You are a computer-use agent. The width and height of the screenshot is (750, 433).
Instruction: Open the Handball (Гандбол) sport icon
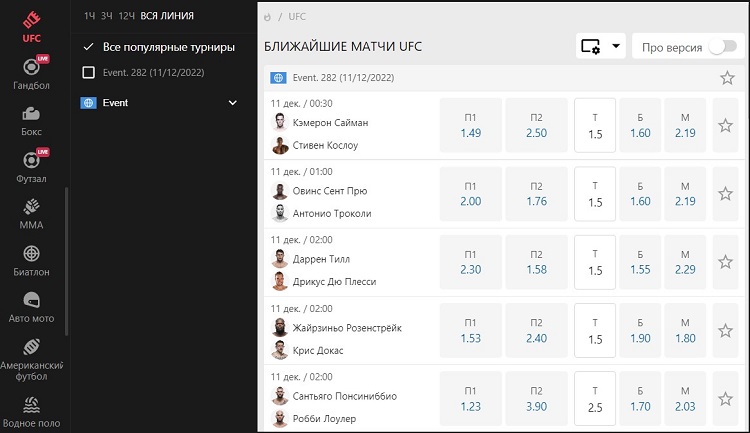[x=31, y=67]
